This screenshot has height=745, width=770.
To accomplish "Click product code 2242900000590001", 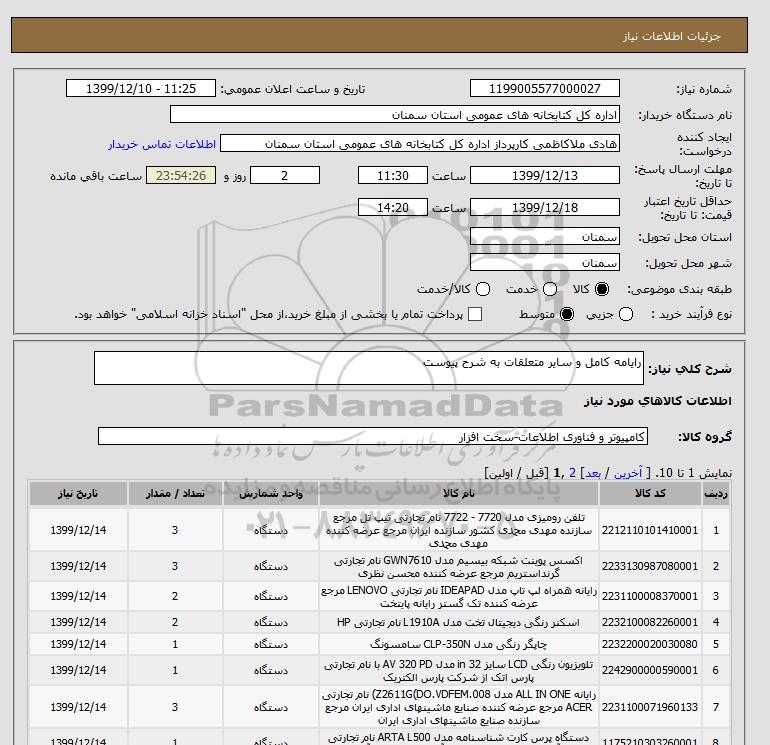I will coord(650,670).
